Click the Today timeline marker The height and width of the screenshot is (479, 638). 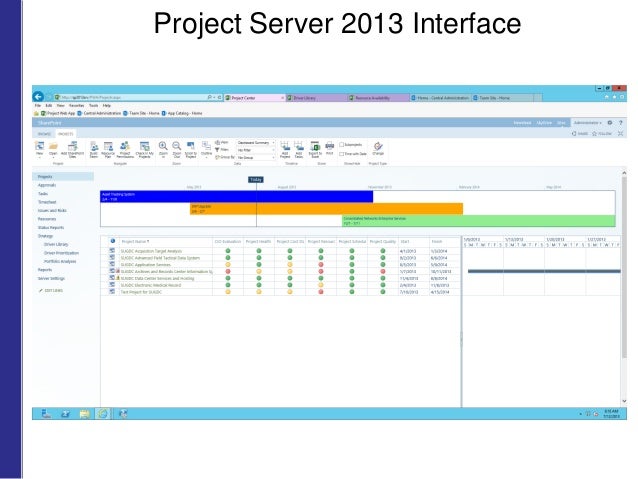tap(256, 179)
